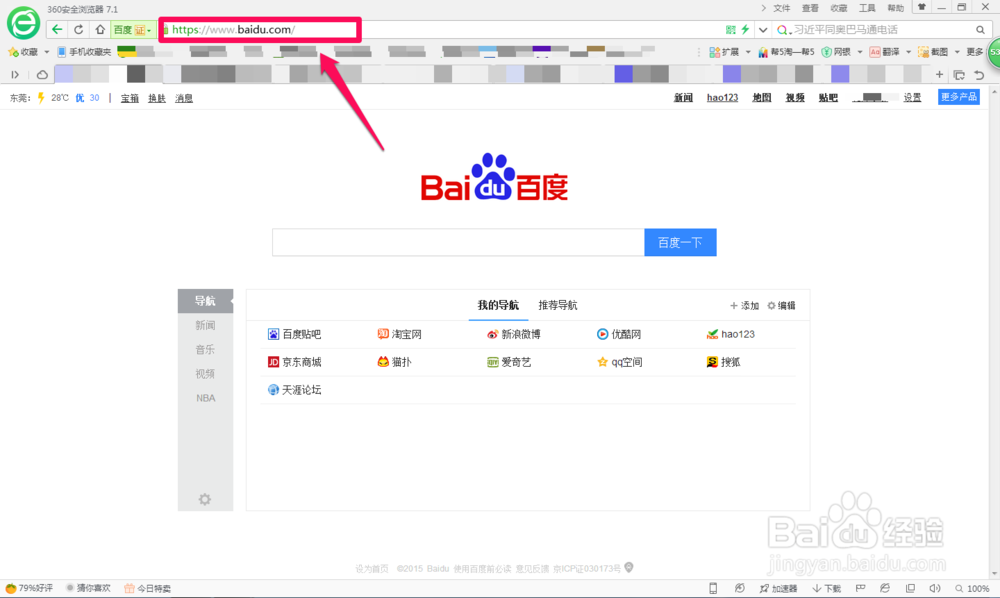
Task: Click the 百度一下 search button
Action: pyautogui.click(x=680, y=242)
